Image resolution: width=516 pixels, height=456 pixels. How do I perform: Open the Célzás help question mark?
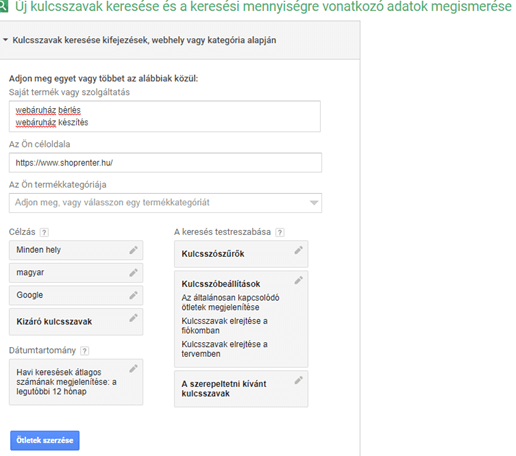[x=44, y=232]
